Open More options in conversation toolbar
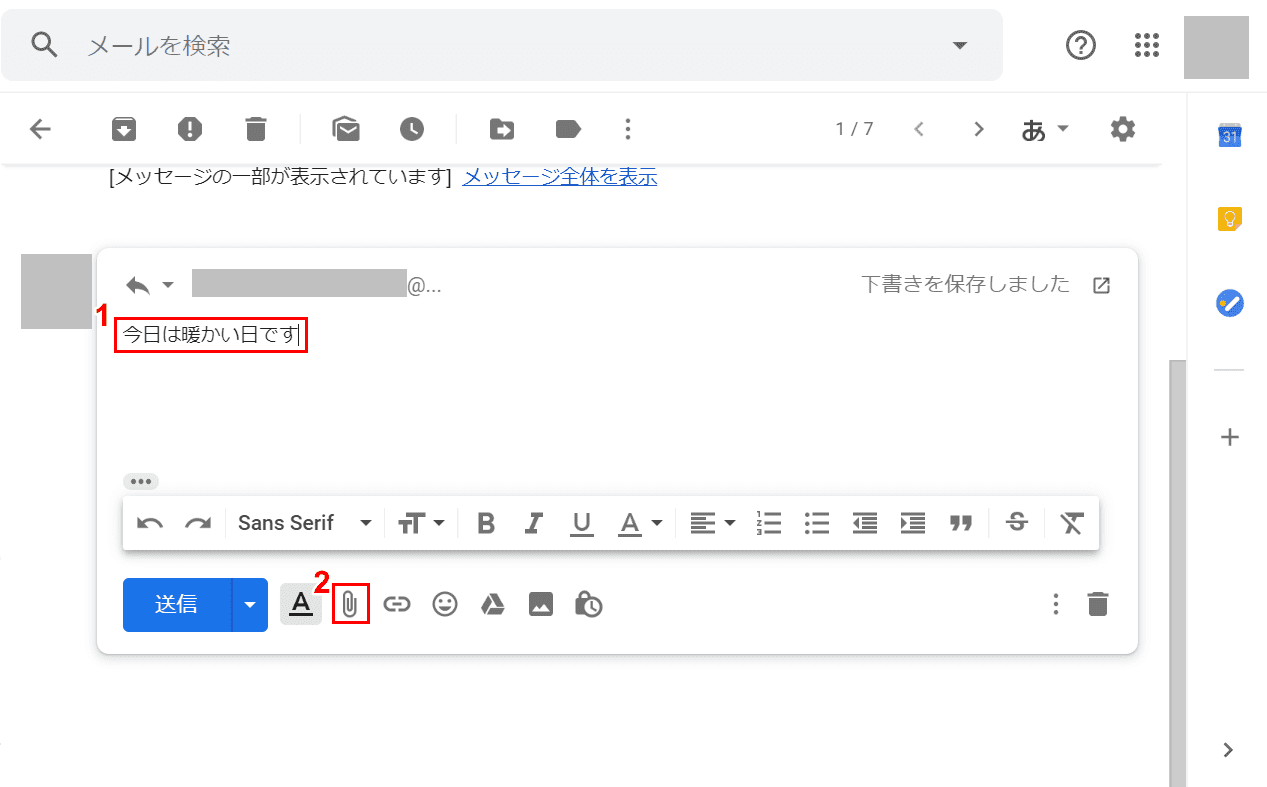The width and height of the screenshot is (1267, 787). tap(628, 129)
